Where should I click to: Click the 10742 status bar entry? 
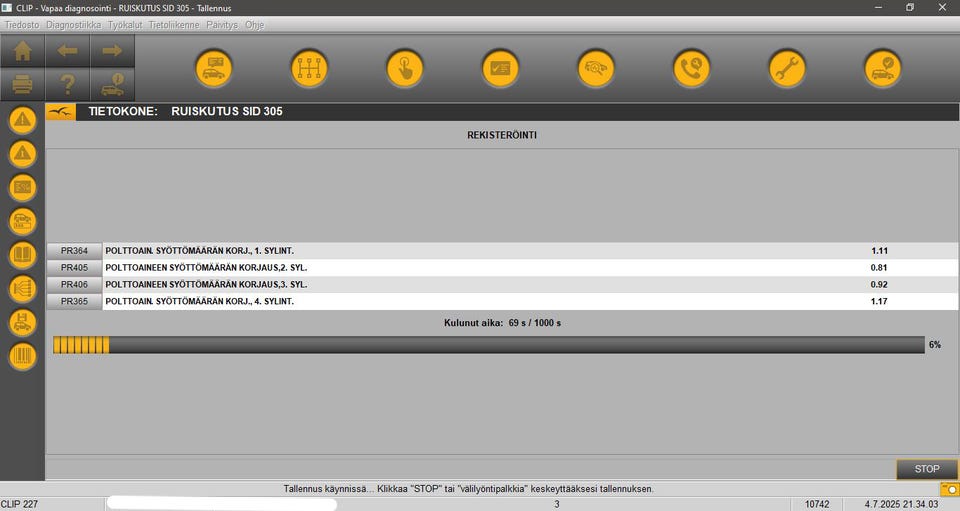click(x=817, y=504)
